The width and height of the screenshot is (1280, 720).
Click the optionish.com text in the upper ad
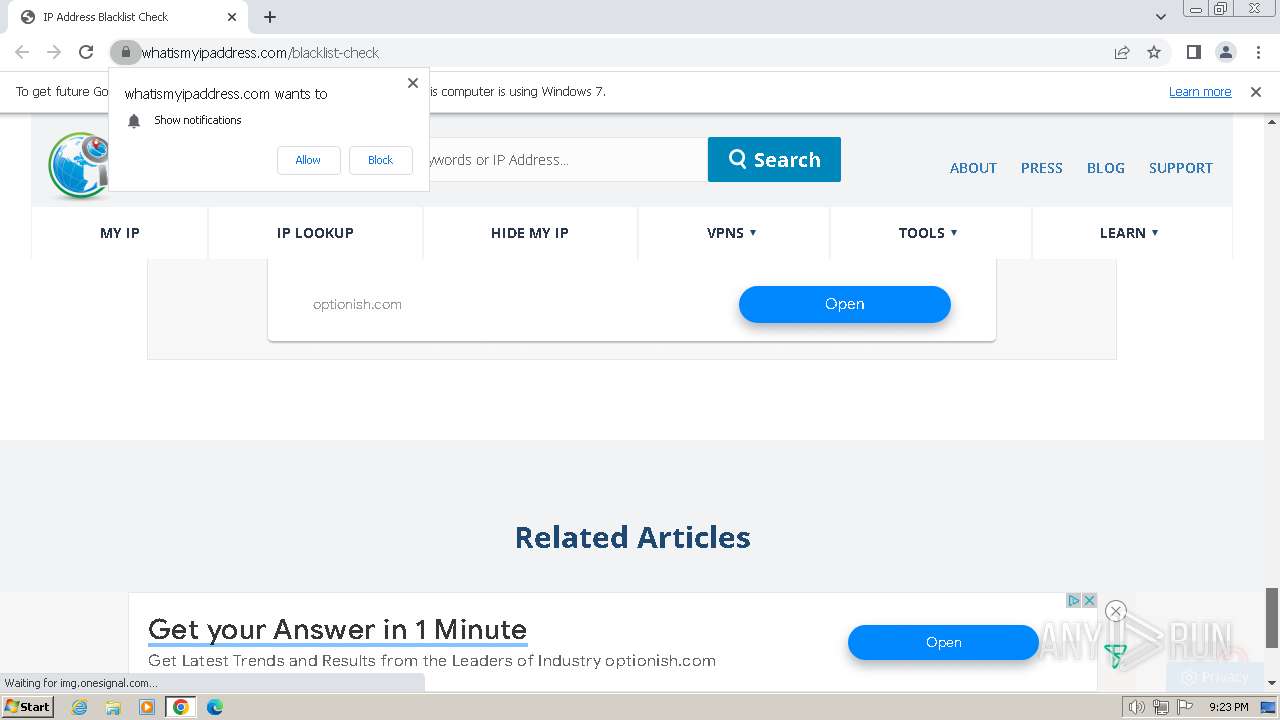point(357,304)
